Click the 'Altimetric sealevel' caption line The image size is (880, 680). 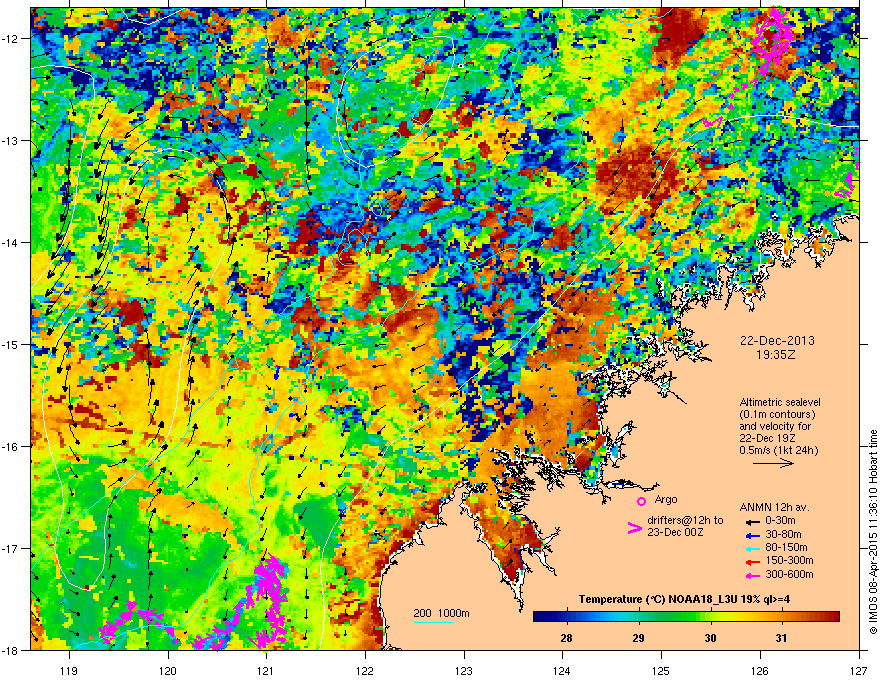pos(780,402)
